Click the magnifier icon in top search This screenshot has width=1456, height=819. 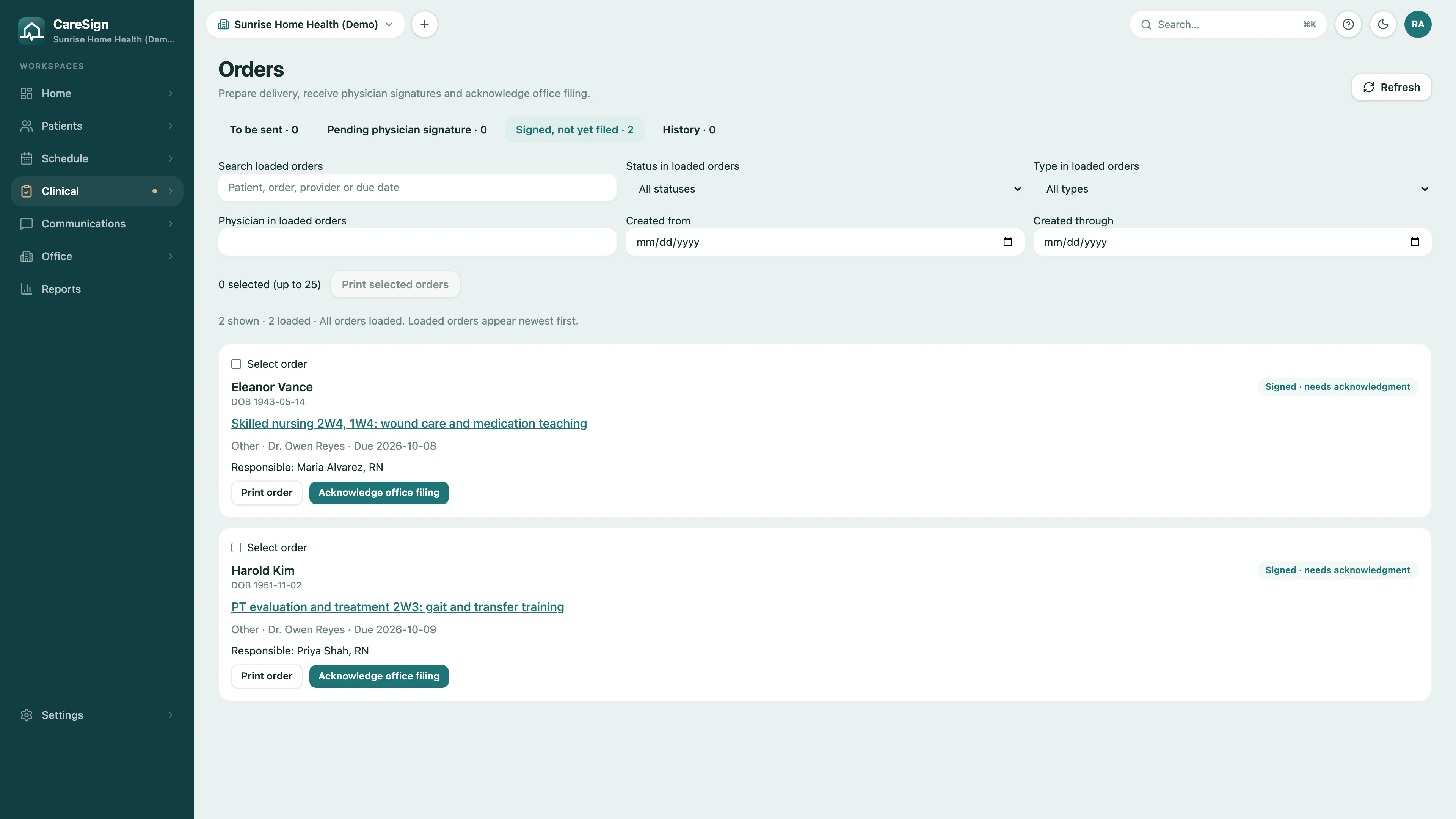pyautogui.click(x=1146, y=24)
